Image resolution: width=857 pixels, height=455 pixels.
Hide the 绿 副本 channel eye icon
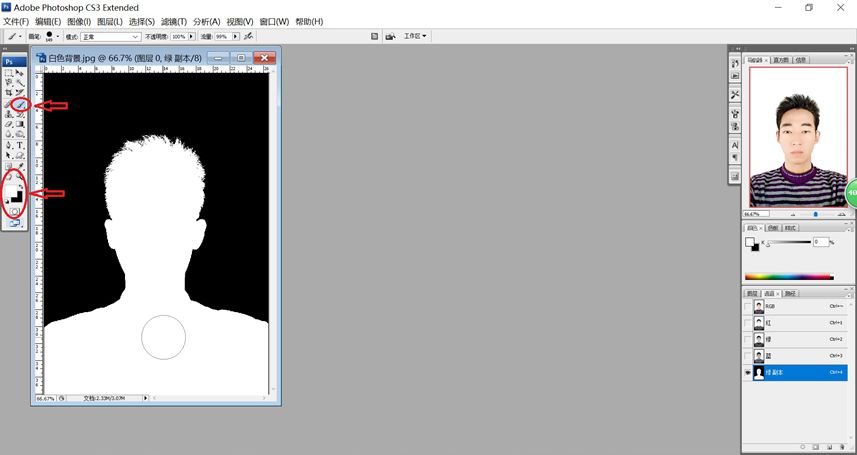(748, 372)
